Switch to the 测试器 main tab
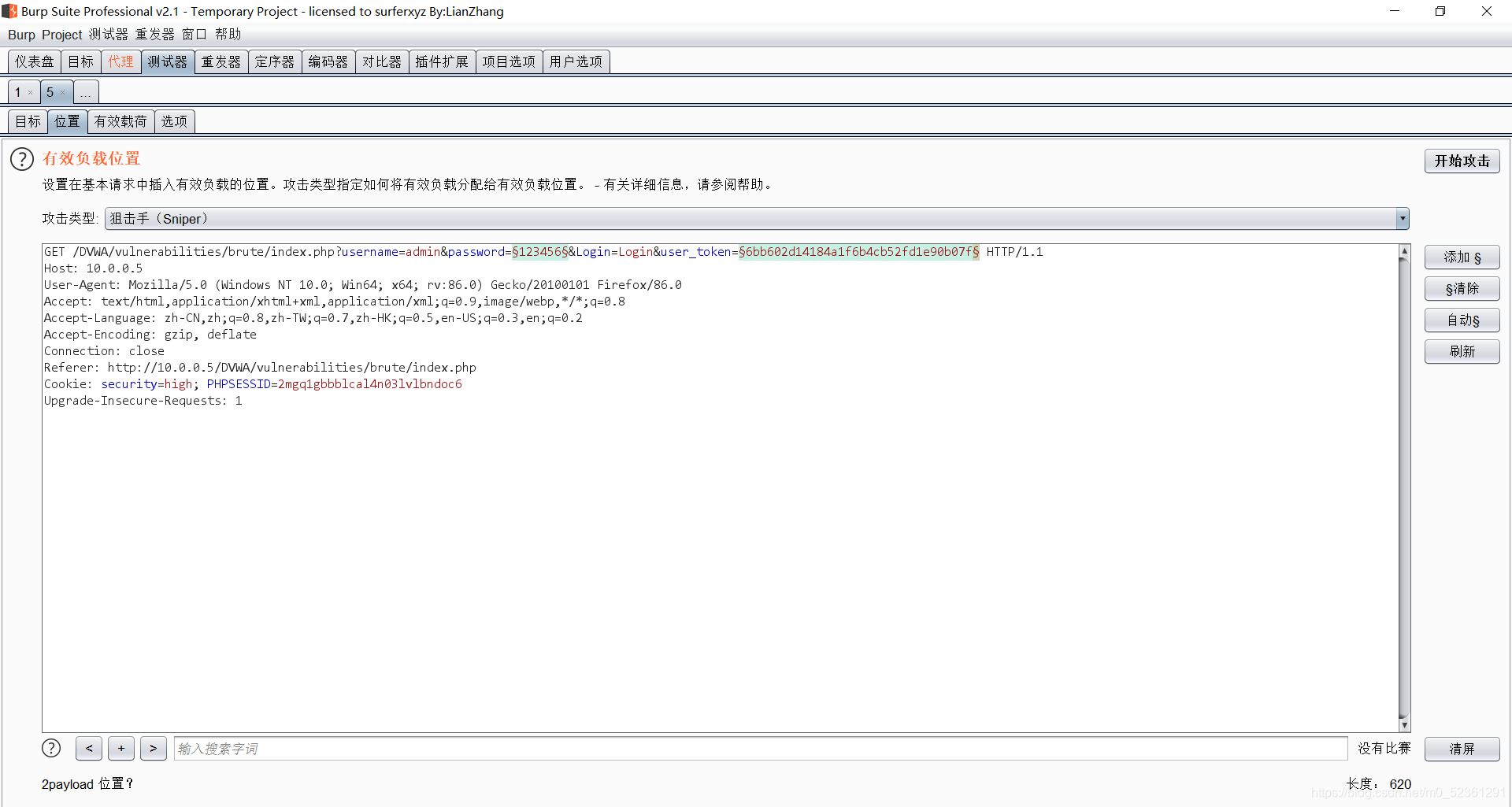This screenshot has width=1512, height=807. [x=168, y=61]
